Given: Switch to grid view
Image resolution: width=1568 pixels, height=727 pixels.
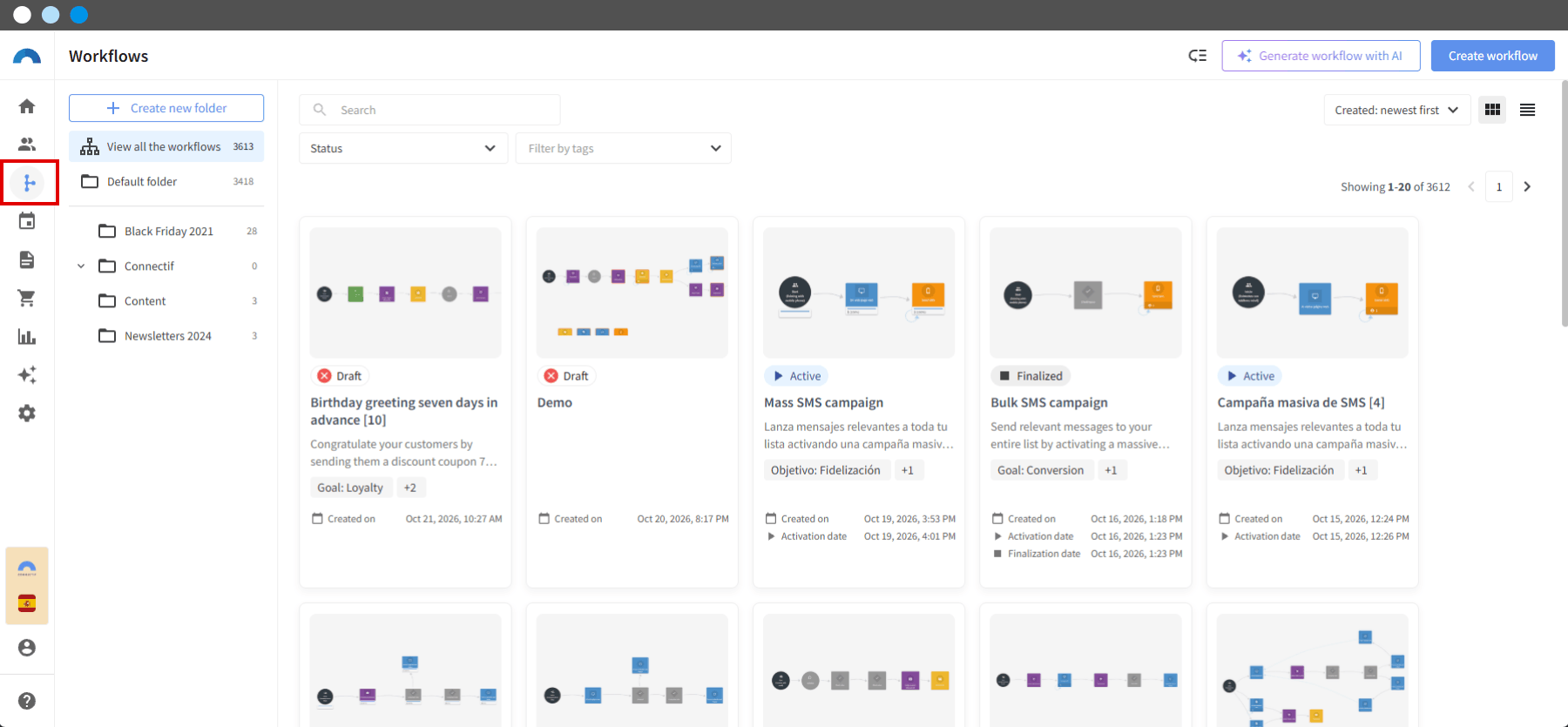Looking at the screenshot, I should [x=1492, y=110].
